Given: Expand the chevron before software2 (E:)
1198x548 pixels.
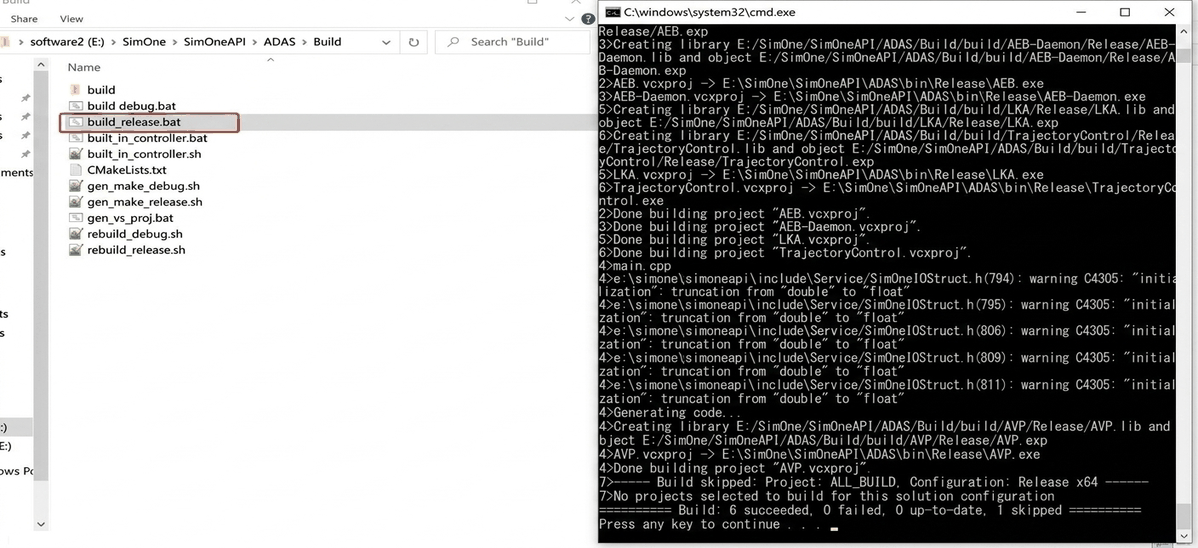Looking at the screenshot, I should click(20, 42).
